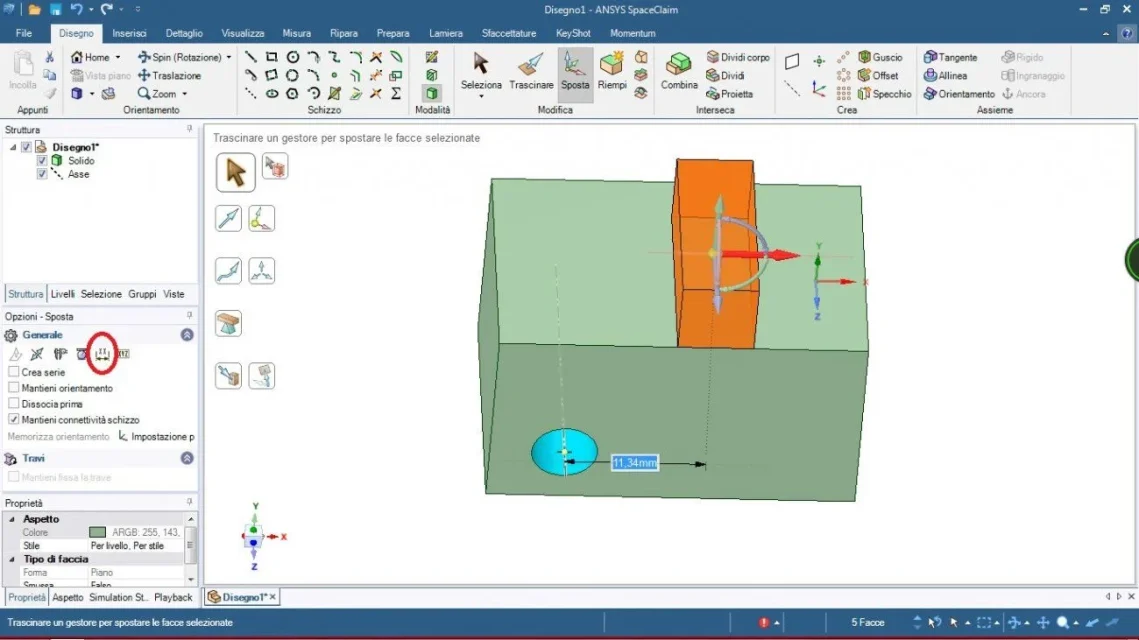Viewport: 1139px width, 640px height.
Task: Collapse the Generale options section
Action: (x=187, y=335)
